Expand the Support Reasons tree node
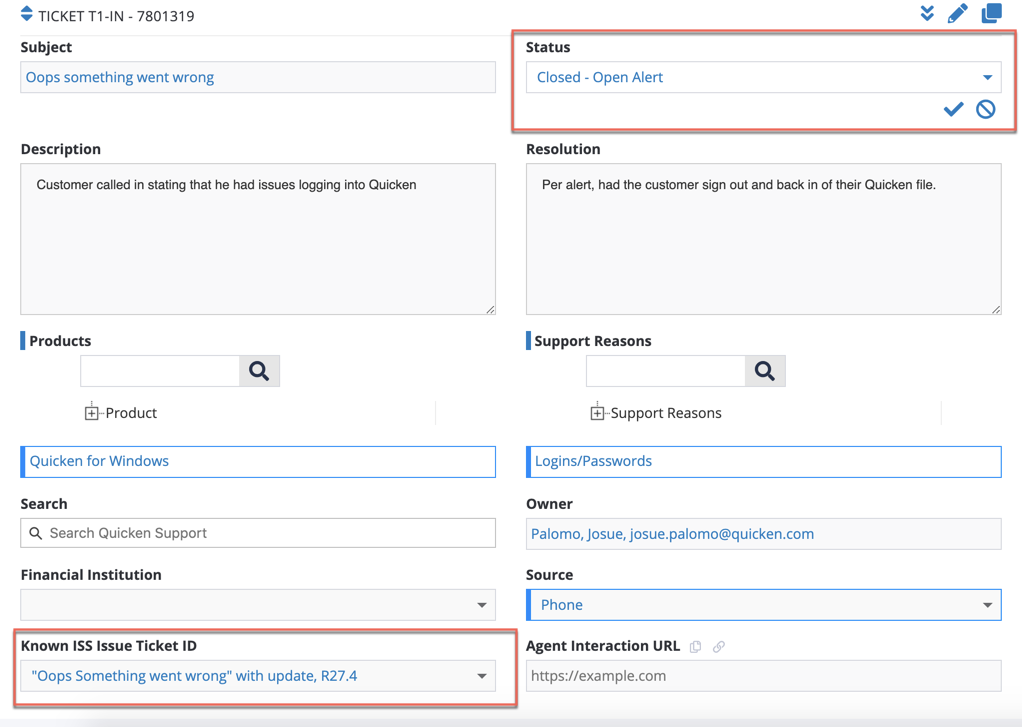The width and height of the screenshot is (1022, 727). pyautogui.click(x=597, y=413)
